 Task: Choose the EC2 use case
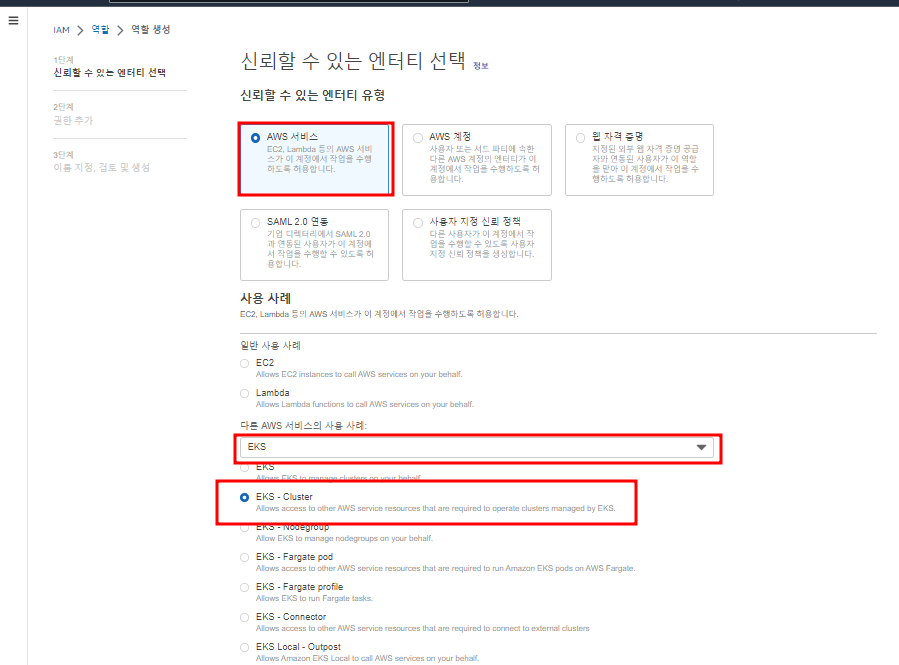click(x=245, y=363)
